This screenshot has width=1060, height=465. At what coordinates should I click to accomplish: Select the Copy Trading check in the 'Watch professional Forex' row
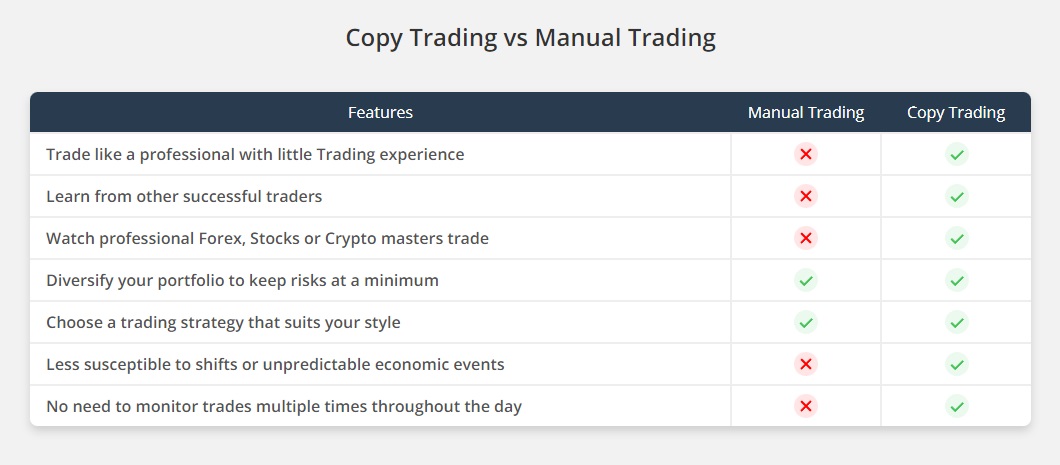pyautogui.click(x=957, y=238)
